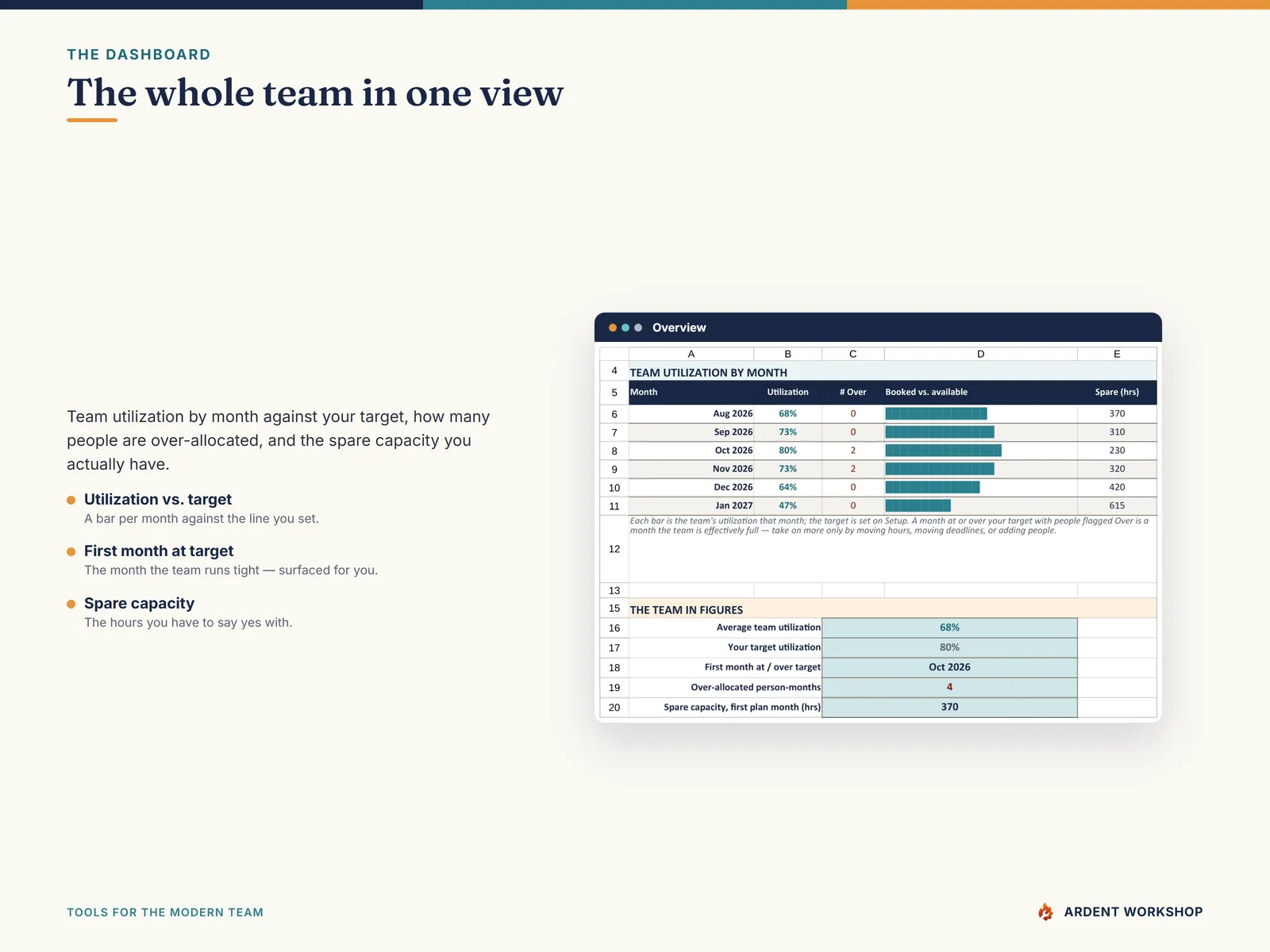1270x952 pixels.
Task: Click the grey dot in Overview window titlebar
Action: (638, 328)
